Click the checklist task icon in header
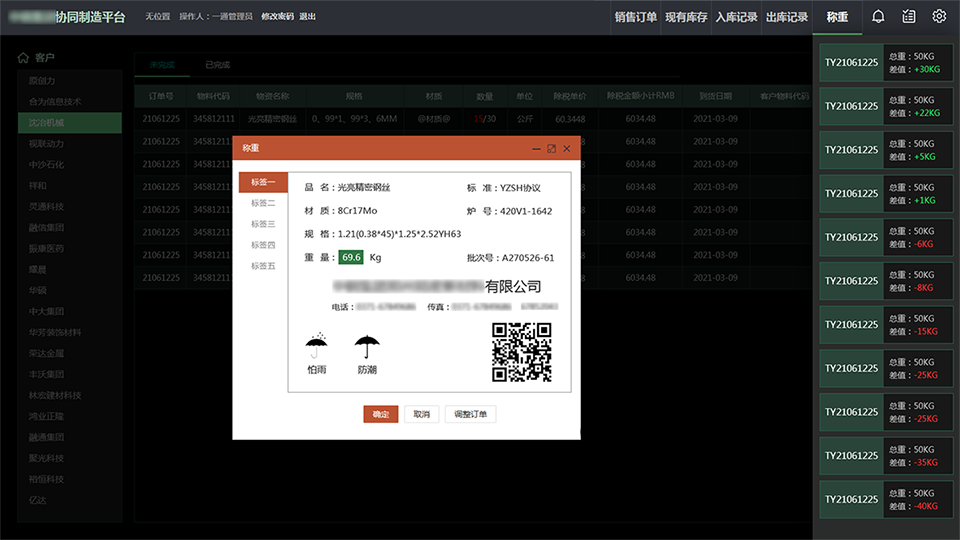 click(908, 16)
